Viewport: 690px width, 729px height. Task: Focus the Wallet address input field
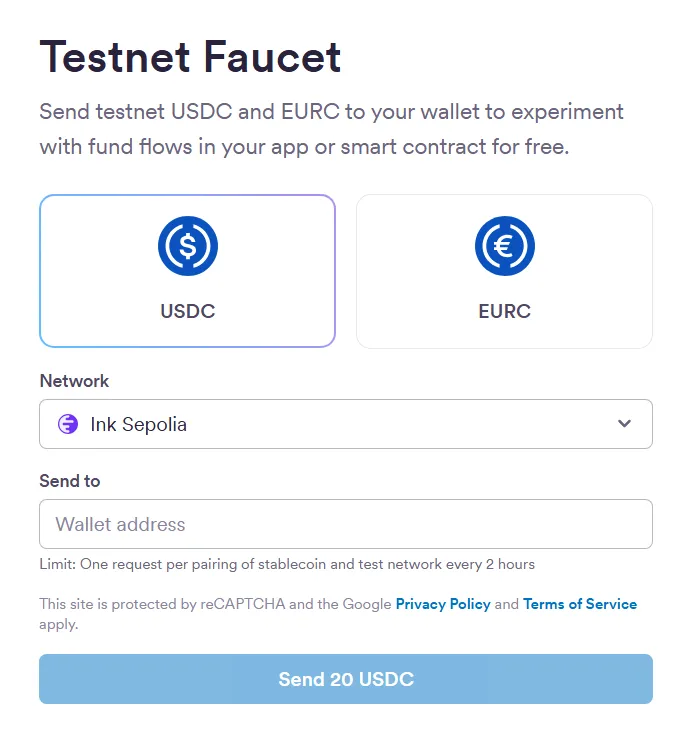(345, 524)
